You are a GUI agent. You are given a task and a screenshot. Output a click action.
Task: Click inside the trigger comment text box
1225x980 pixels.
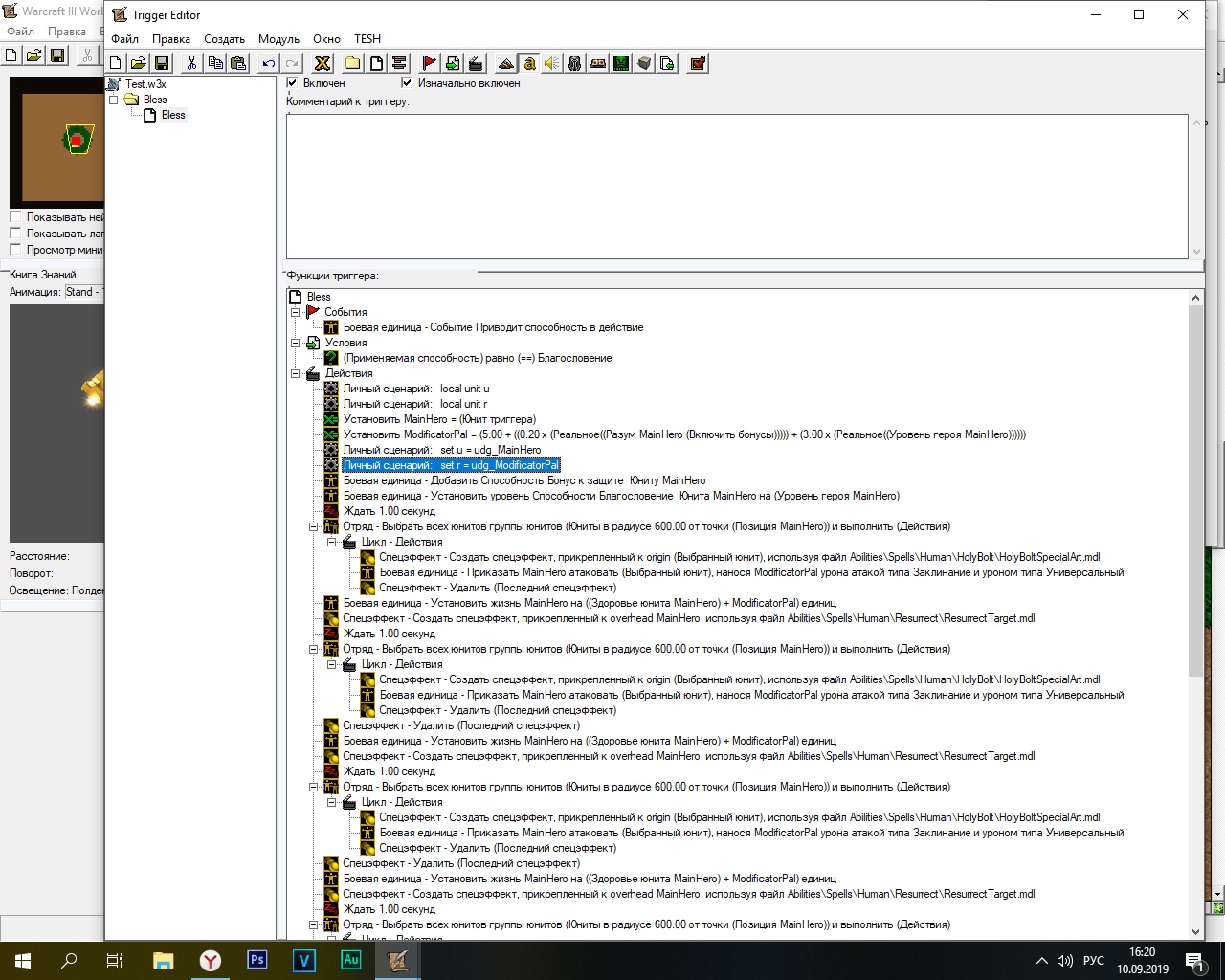coord(737,186)
